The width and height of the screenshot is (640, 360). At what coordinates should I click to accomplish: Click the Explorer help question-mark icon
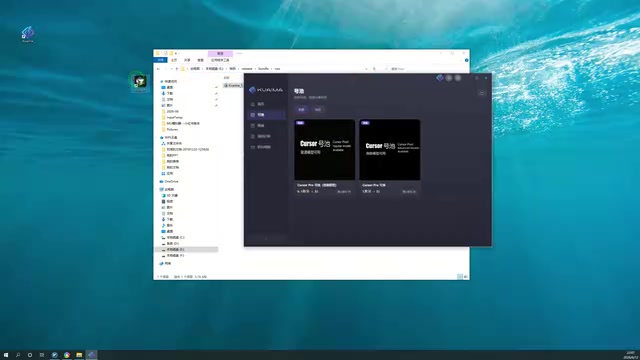tap(467, 60)
